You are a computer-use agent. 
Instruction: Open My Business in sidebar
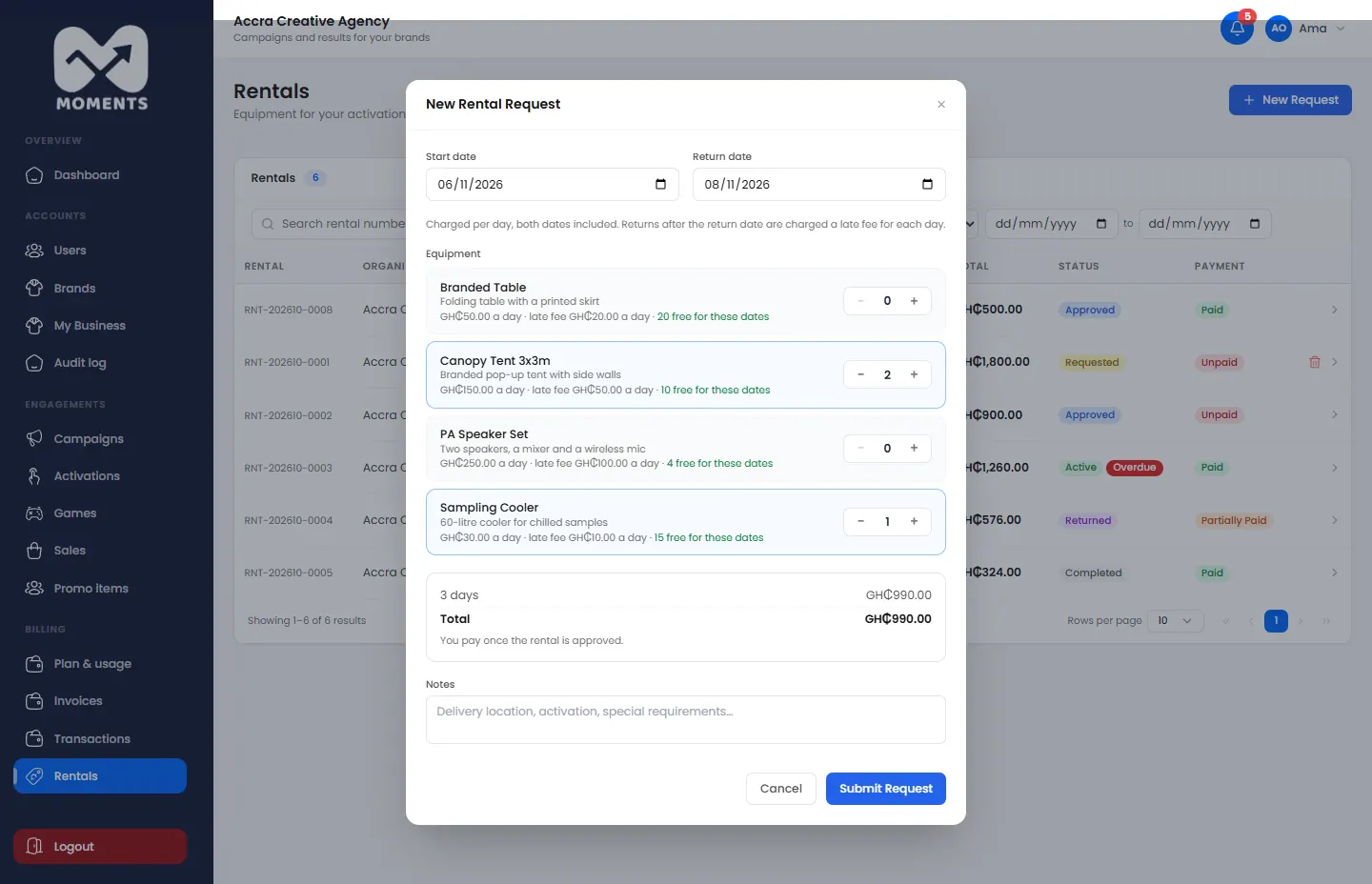click(x=100, y=326)
